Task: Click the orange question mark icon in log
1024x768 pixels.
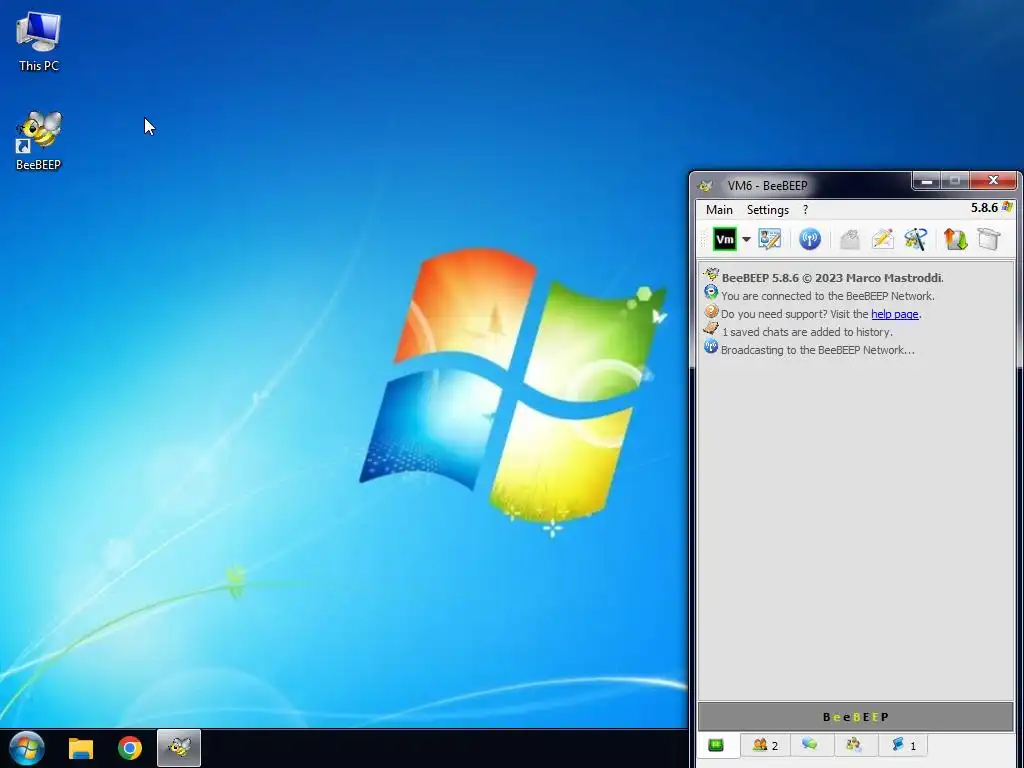Action: click(x=711, y=312)
